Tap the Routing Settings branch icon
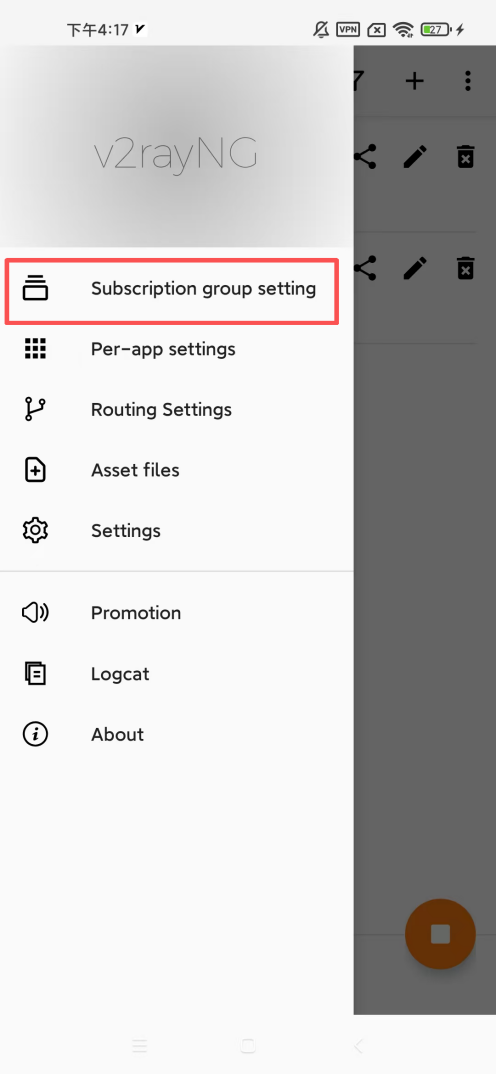Viewport: 496px width, 1074px height. coord(35,410)
